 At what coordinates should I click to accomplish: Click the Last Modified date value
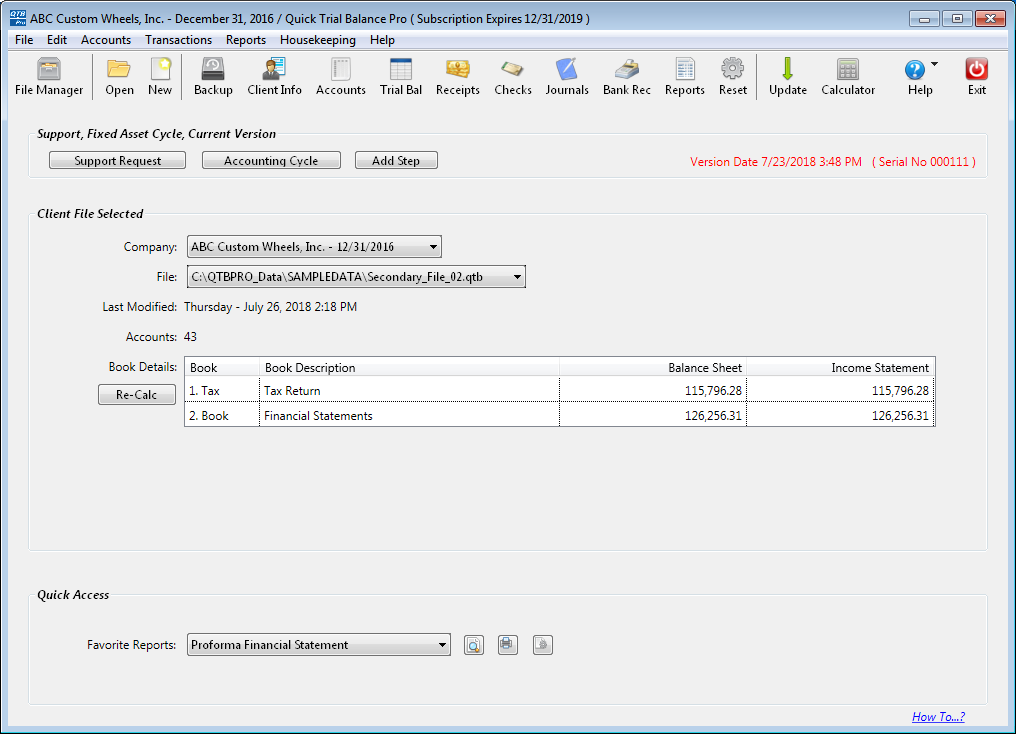(x=270, y=306)
